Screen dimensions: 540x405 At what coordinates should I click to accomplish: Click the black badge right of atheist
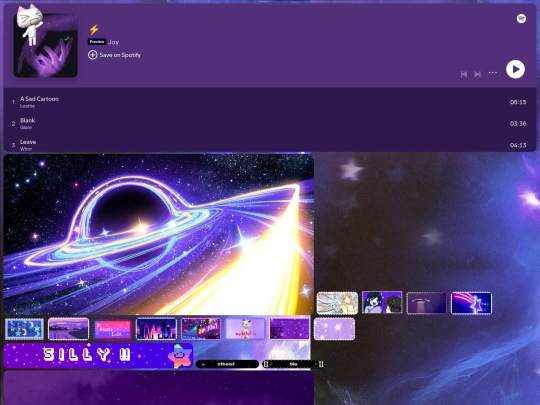(x=293, y=364)
